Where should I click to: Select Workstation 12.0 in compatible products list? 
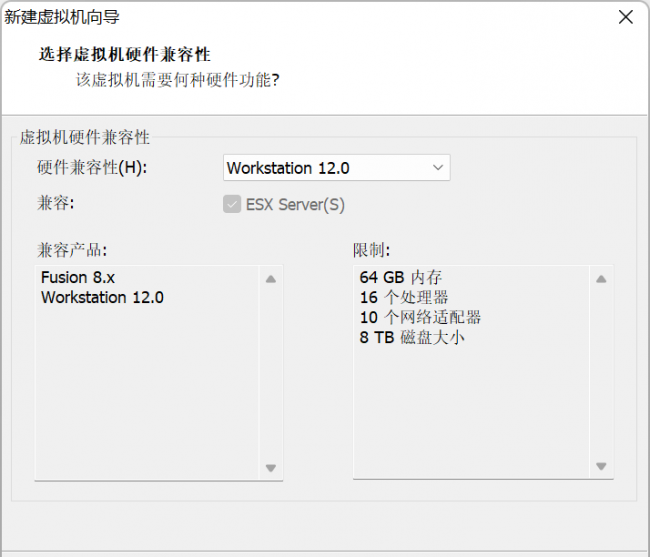click(102, 297)
